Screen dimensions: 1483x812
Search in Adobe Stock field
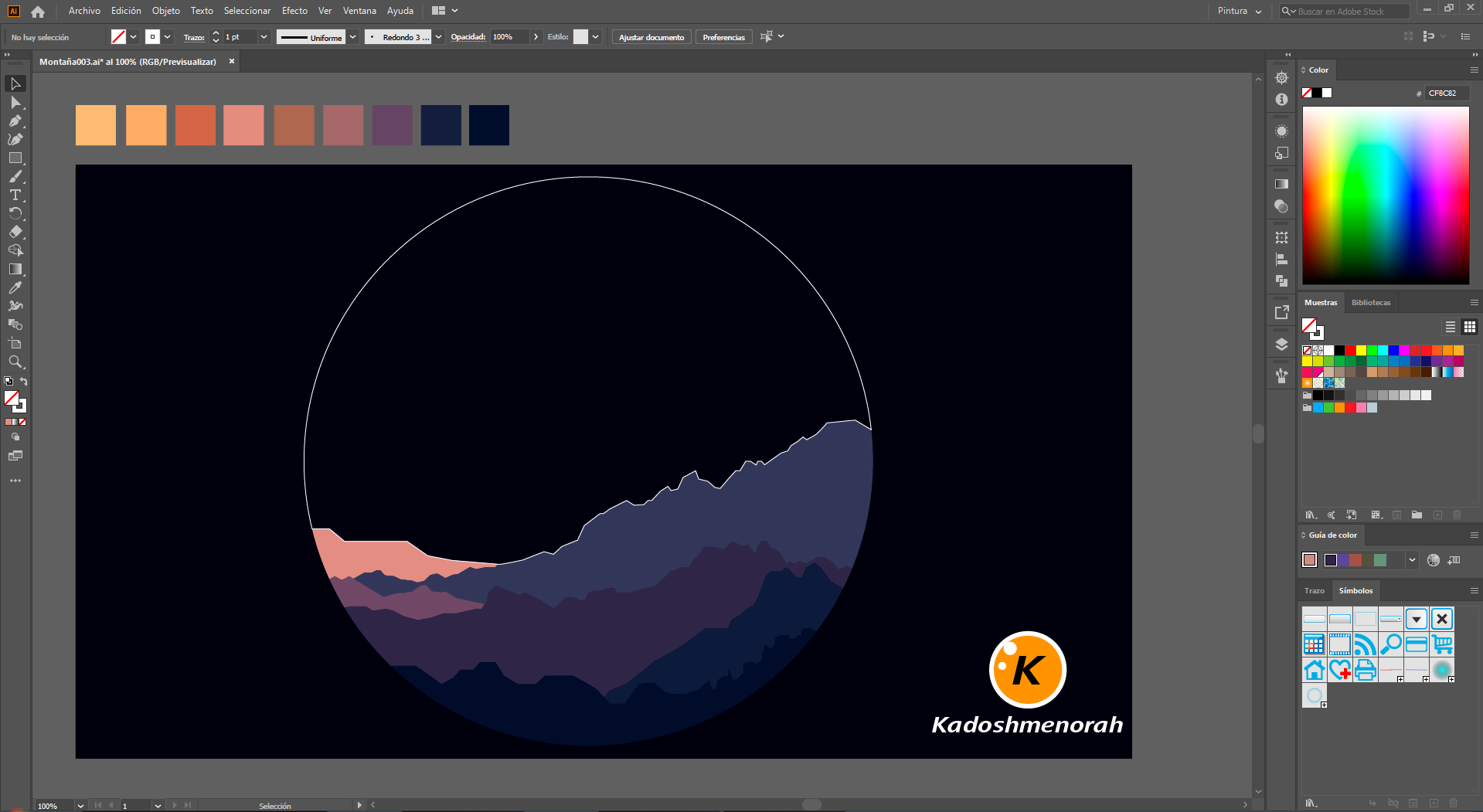(1344, 12)
